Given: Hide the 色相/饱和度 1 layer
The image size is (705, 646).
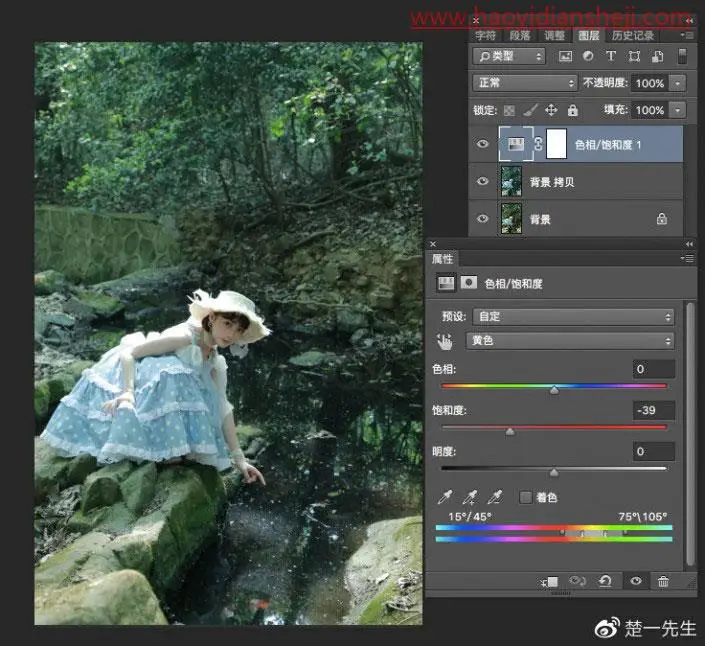Looking at the screenshot, I should tap(482, 144).
